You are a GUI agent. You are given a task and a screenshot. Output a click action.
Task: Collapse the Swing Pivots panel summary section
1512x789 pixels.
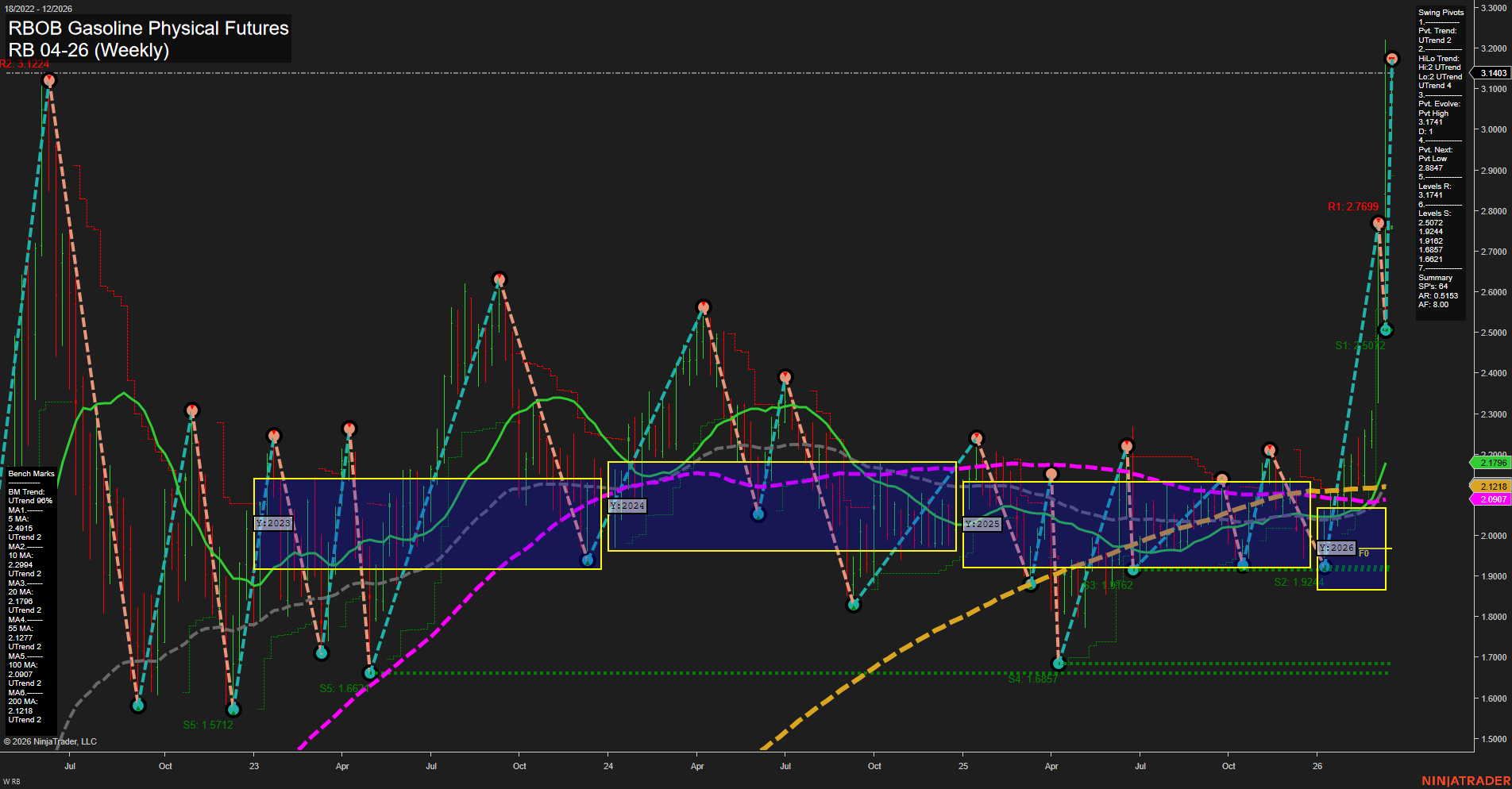click(1434, 277)
